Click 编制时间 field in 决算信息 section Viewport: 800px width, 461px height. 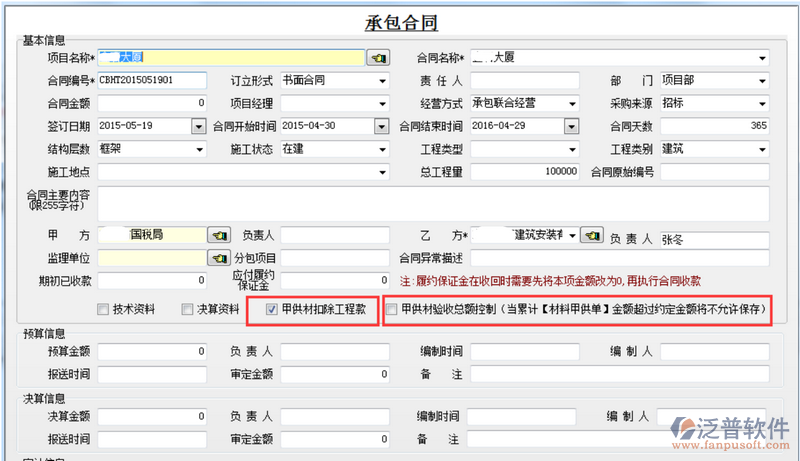click(x=521, y=417)
